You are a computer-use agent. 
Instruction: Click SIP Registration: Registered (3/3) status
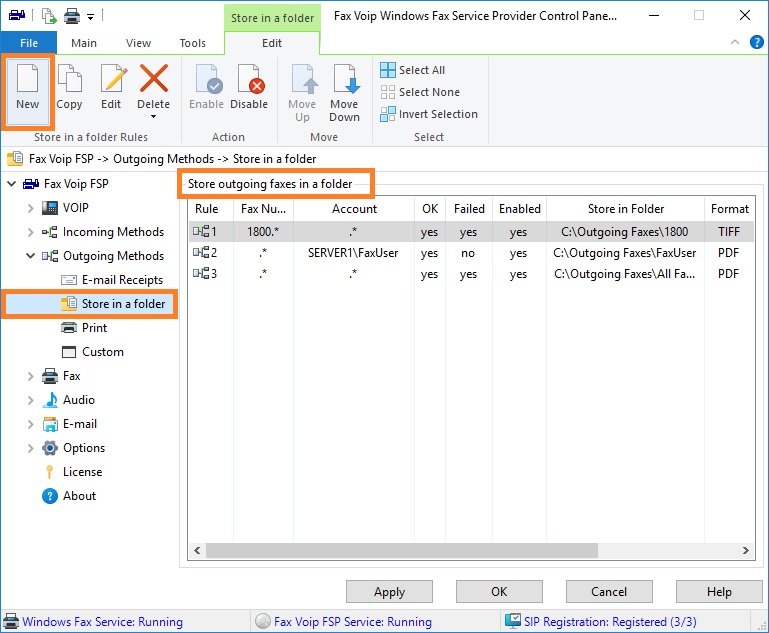pos(610,622)
